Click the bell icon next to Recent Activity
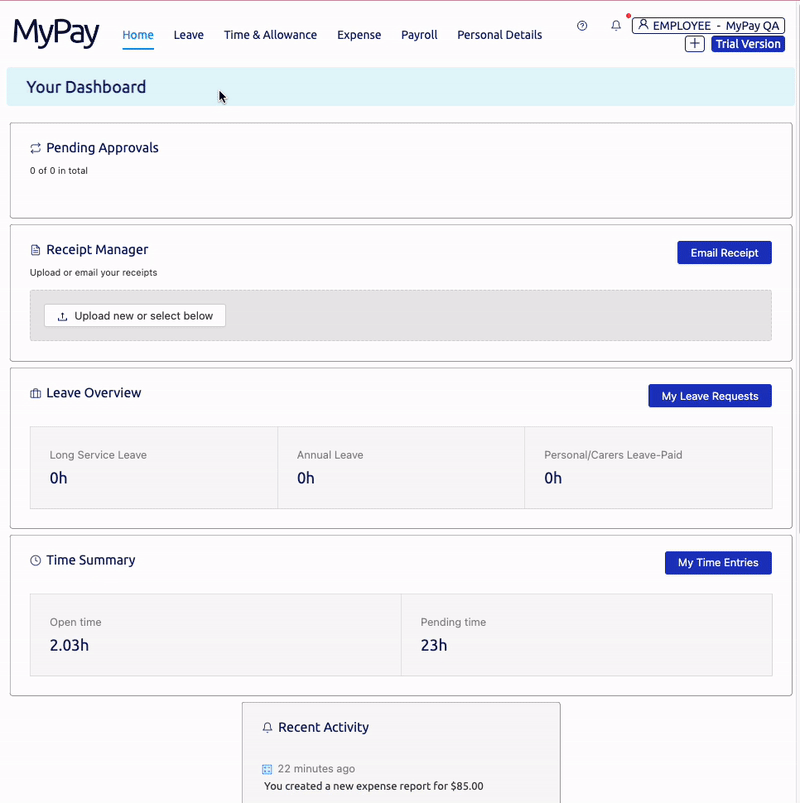 266,727
